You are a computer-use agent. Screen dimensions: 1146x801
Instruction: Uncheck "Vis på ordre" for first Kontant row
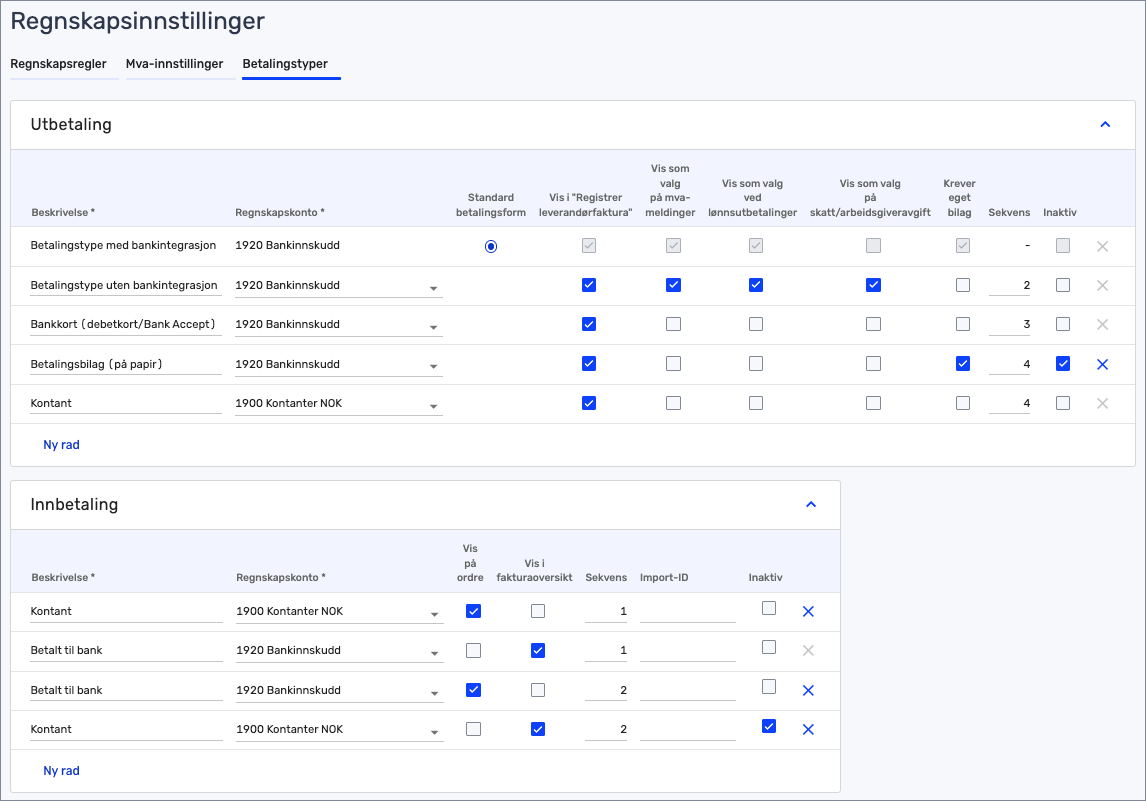(x=472, y=611)
